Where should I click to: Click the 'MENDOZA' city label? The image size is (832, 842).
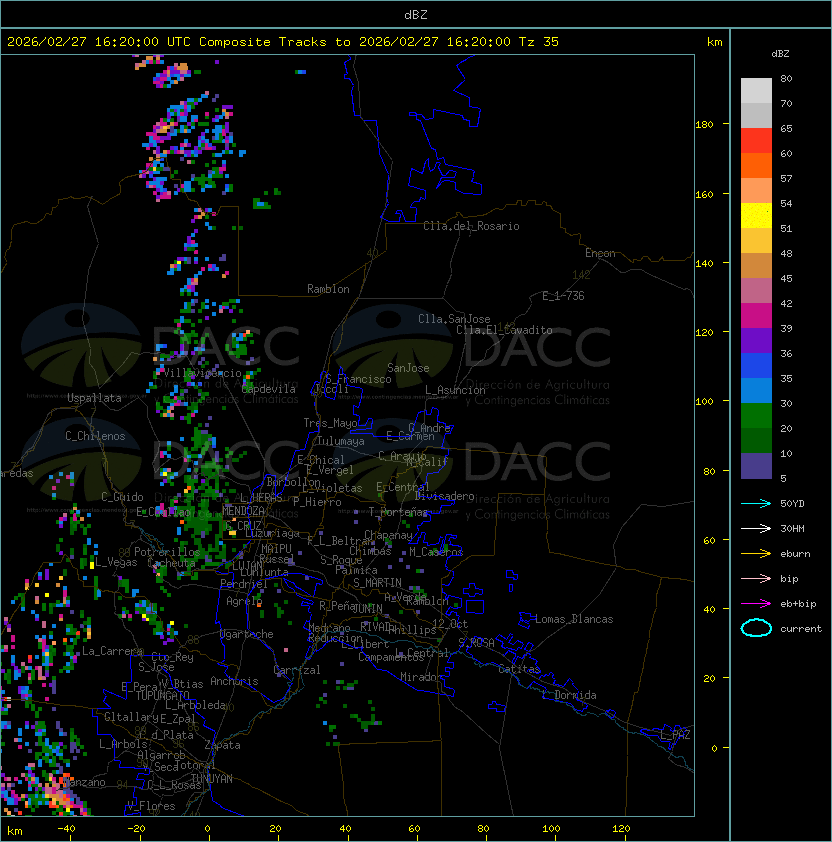243,511
